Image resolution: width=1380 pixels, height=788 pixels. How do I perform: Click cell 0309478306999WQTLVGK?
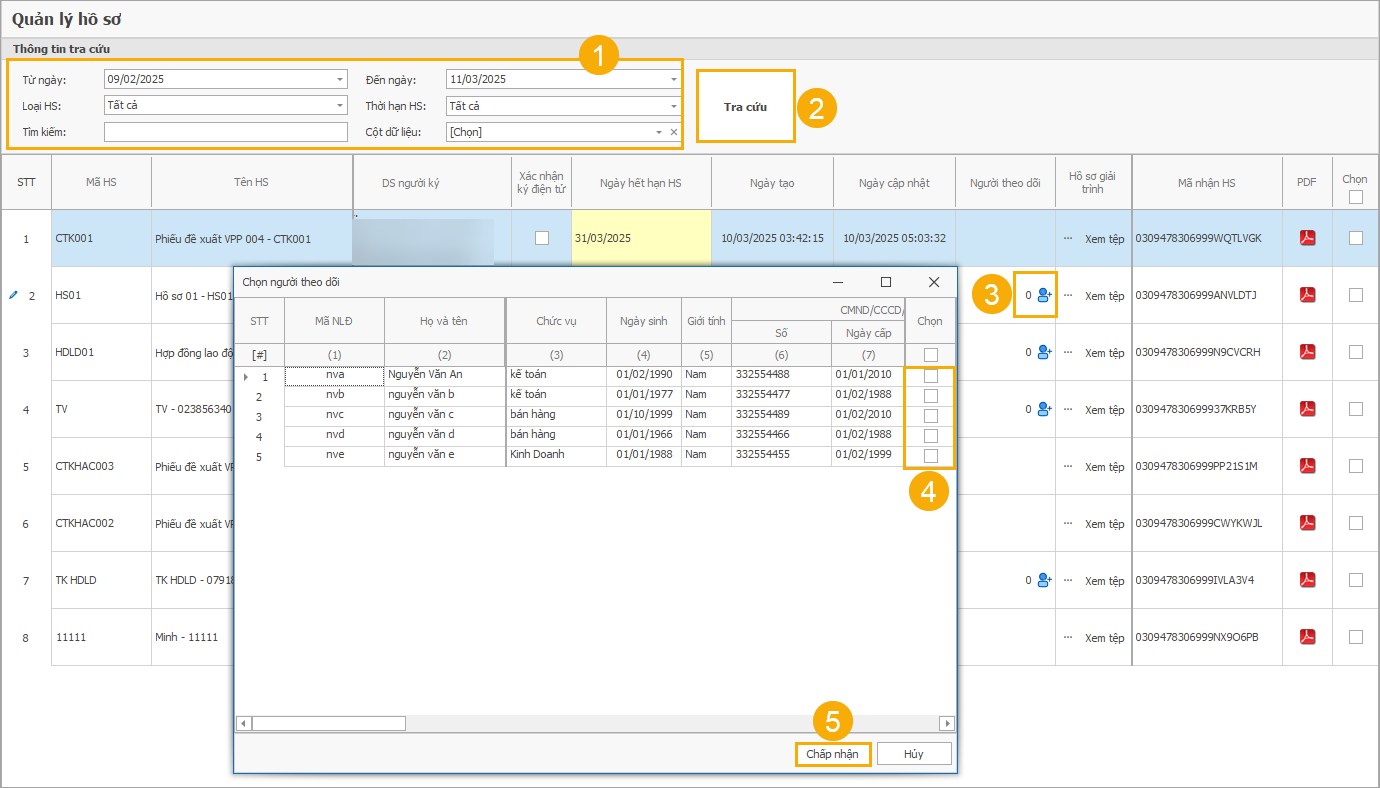click(1207, 238)
